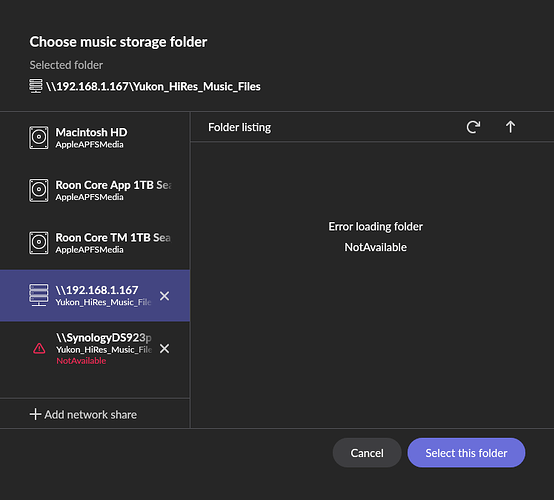Click the plus icon for adding network share

(x=35, y=414)
